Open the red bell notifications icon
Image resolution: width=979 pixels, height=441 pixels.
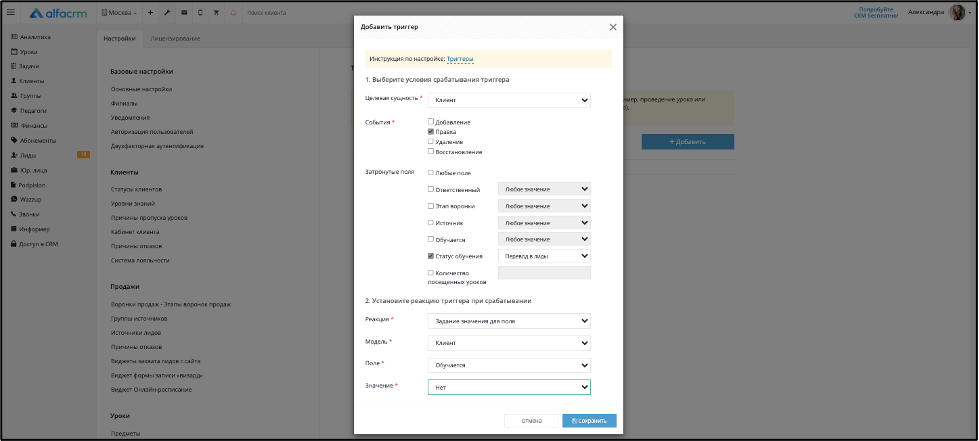click(x=234, y=12)
